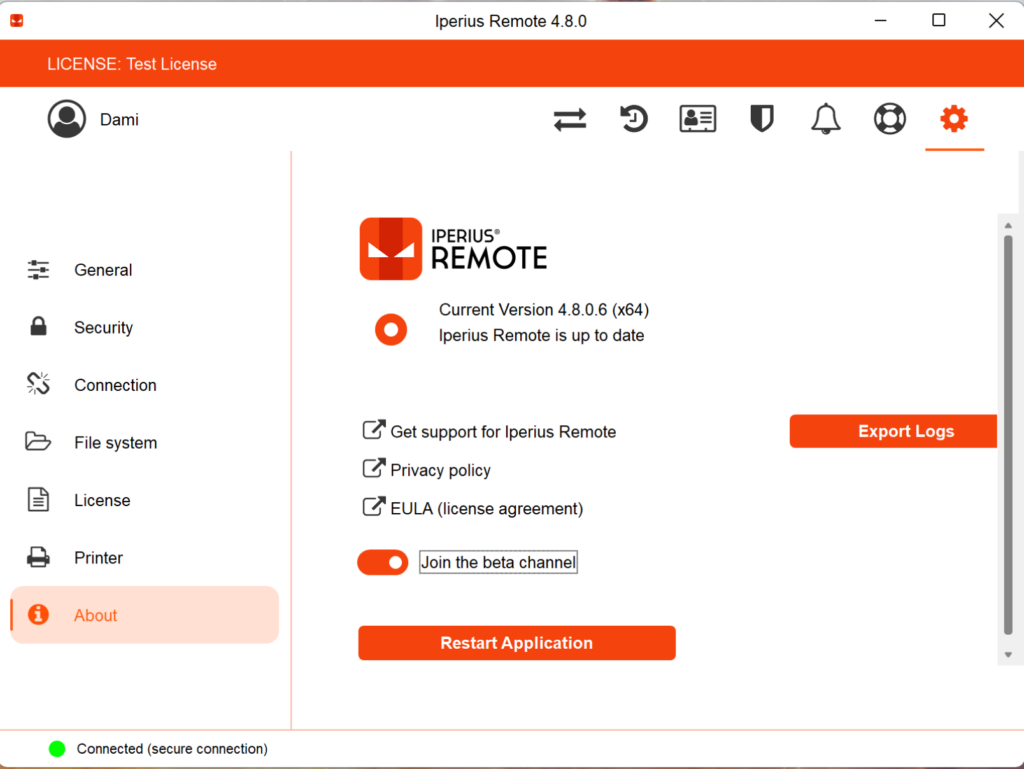Open the shield security icon in toolbar

coord(761,119)
